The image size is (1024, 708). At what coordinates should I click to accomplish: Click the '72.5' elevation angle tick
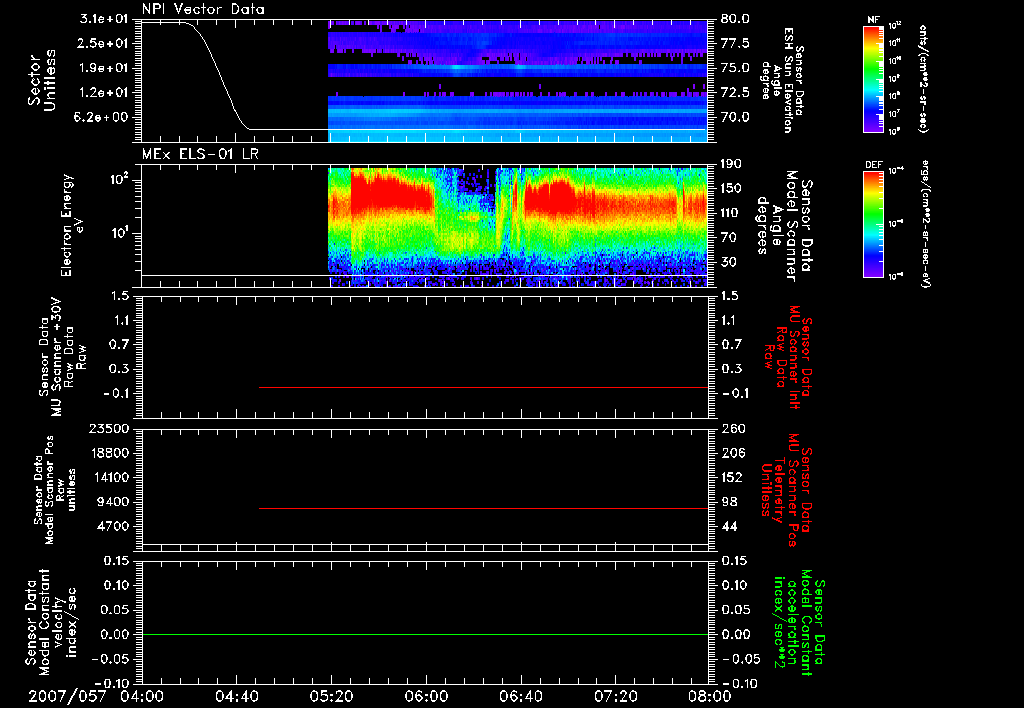(x=735, y=92)
